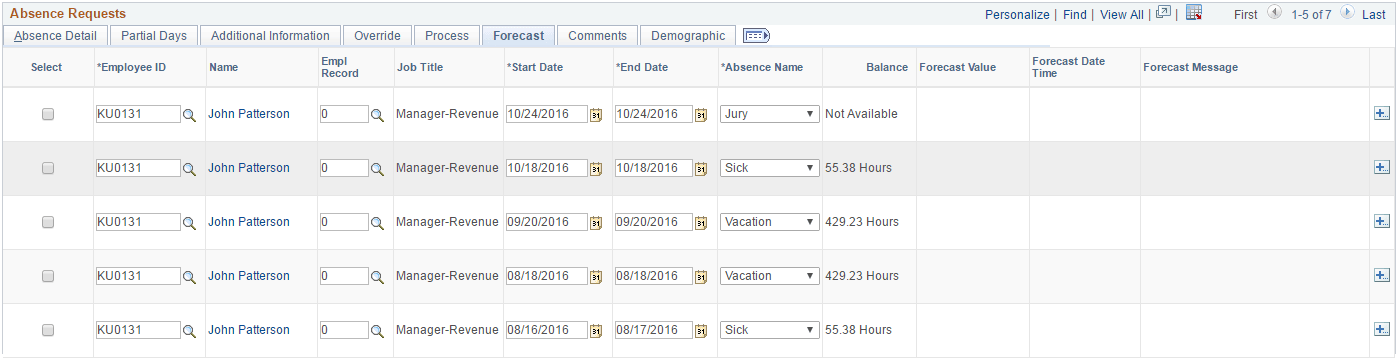
Task: Open the Jury Absence Name dropdown
Action: pyautogui.click(x=769, y=114)
